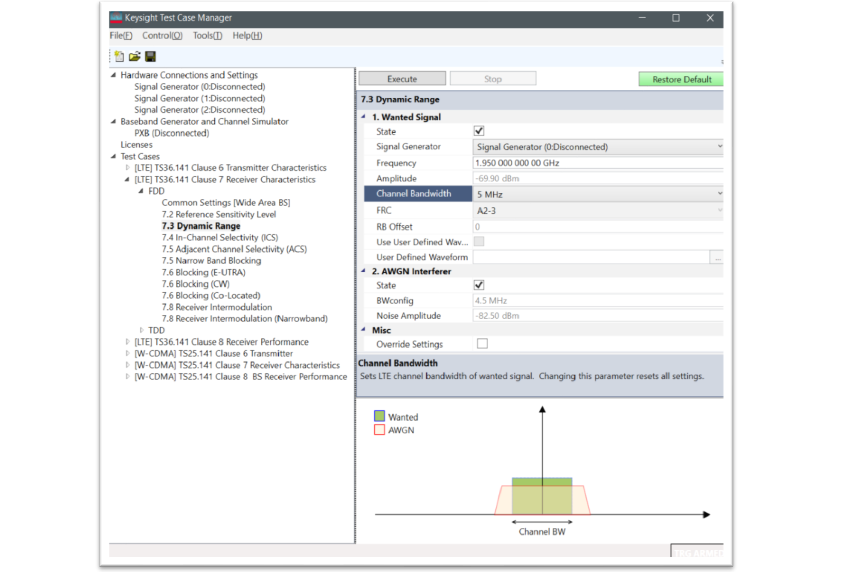Viewport: 856px width, 572px height.
Task: Expand W-CDMA Clause 8 BS Receiver Performance
Action: tap(128, 377)
